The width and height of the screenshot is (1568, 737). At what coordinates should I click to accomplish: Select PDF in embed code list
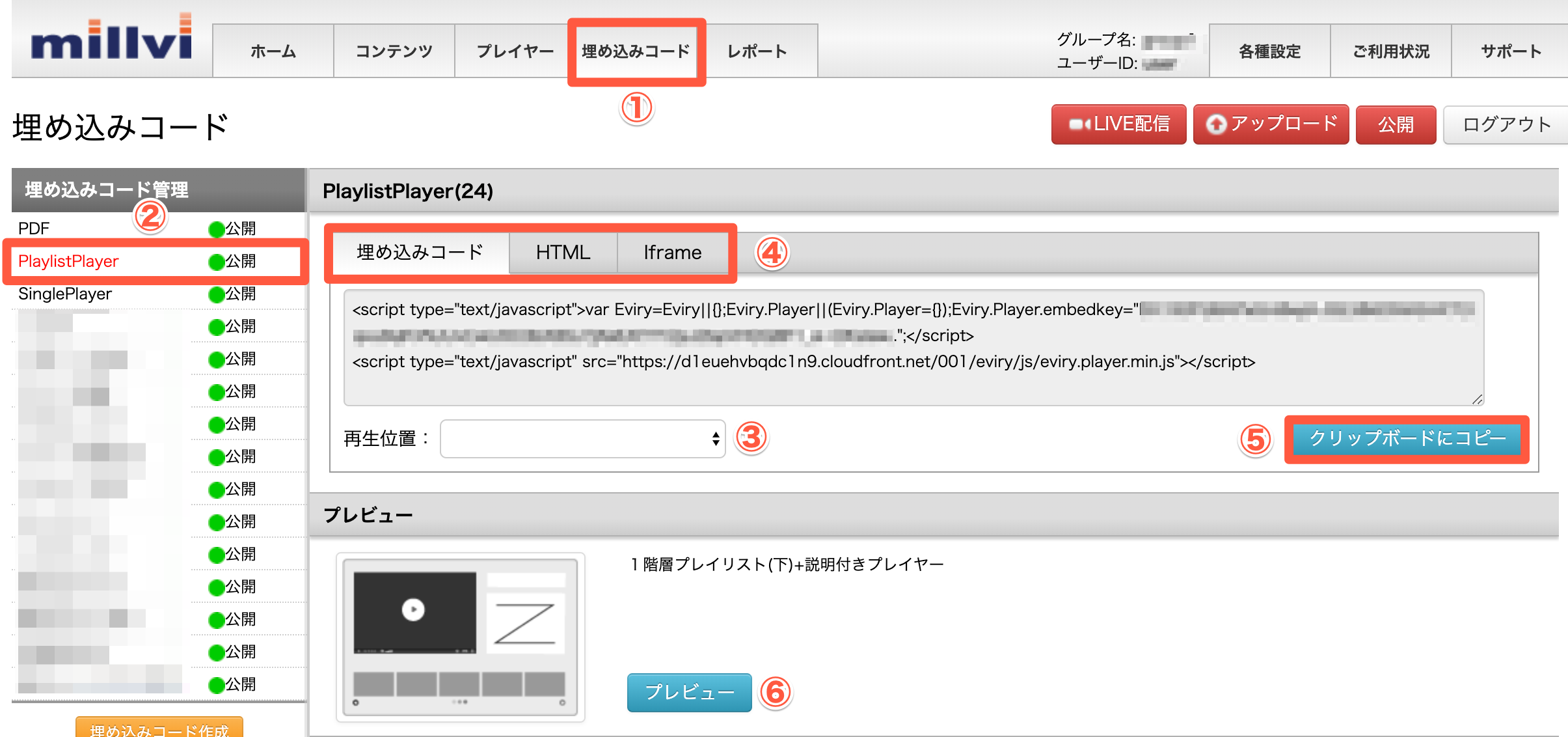34,229
